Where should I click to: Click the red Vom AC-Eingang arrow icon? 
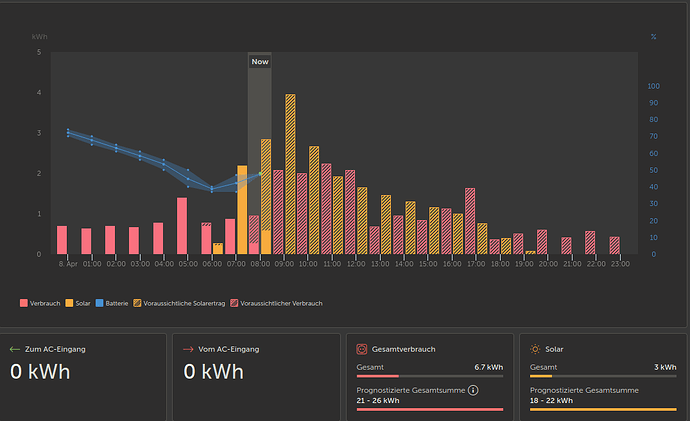(188, 349)
